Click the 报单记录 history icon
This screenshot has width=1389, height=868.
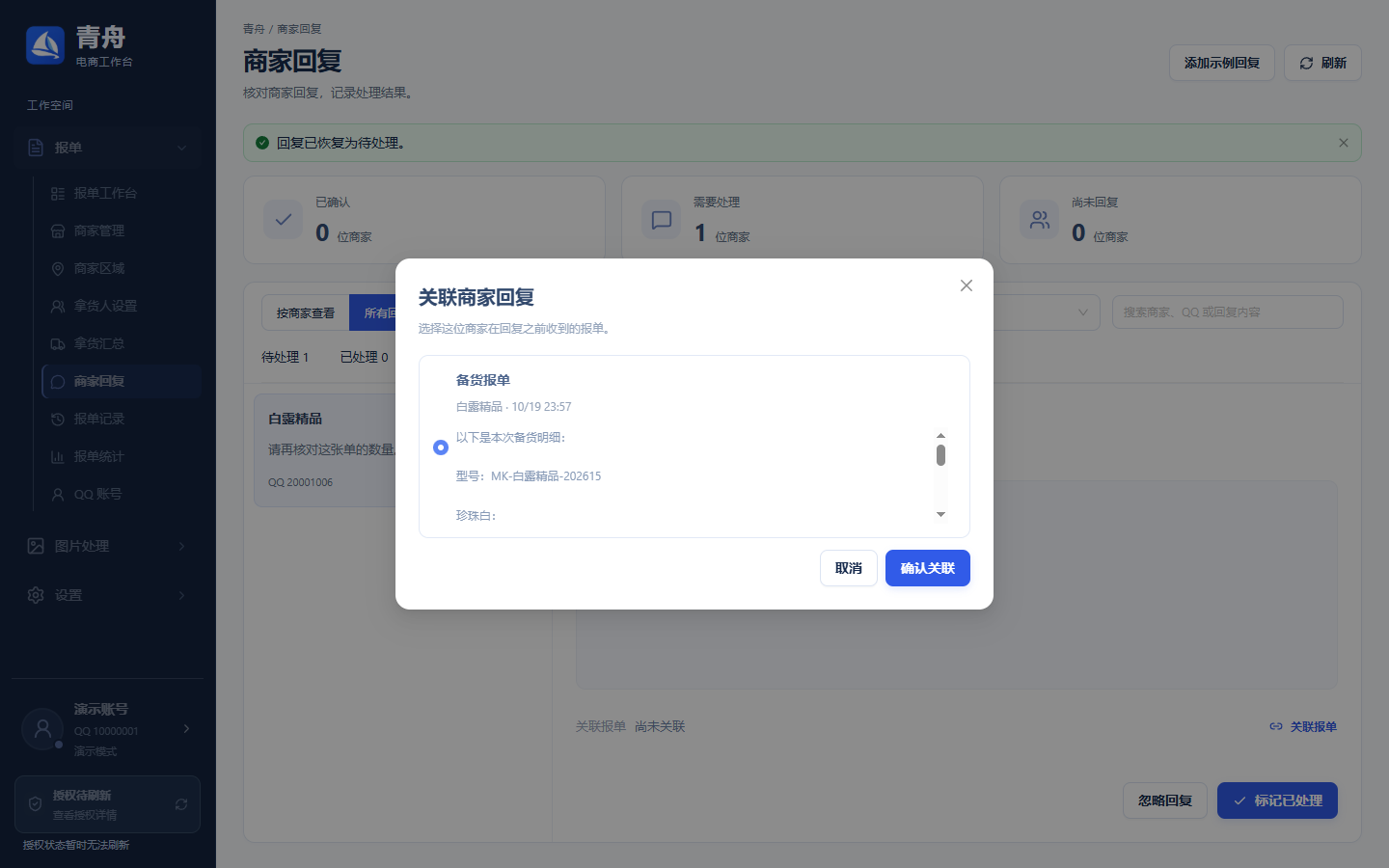pyautogui.click(x=58, y=420)
